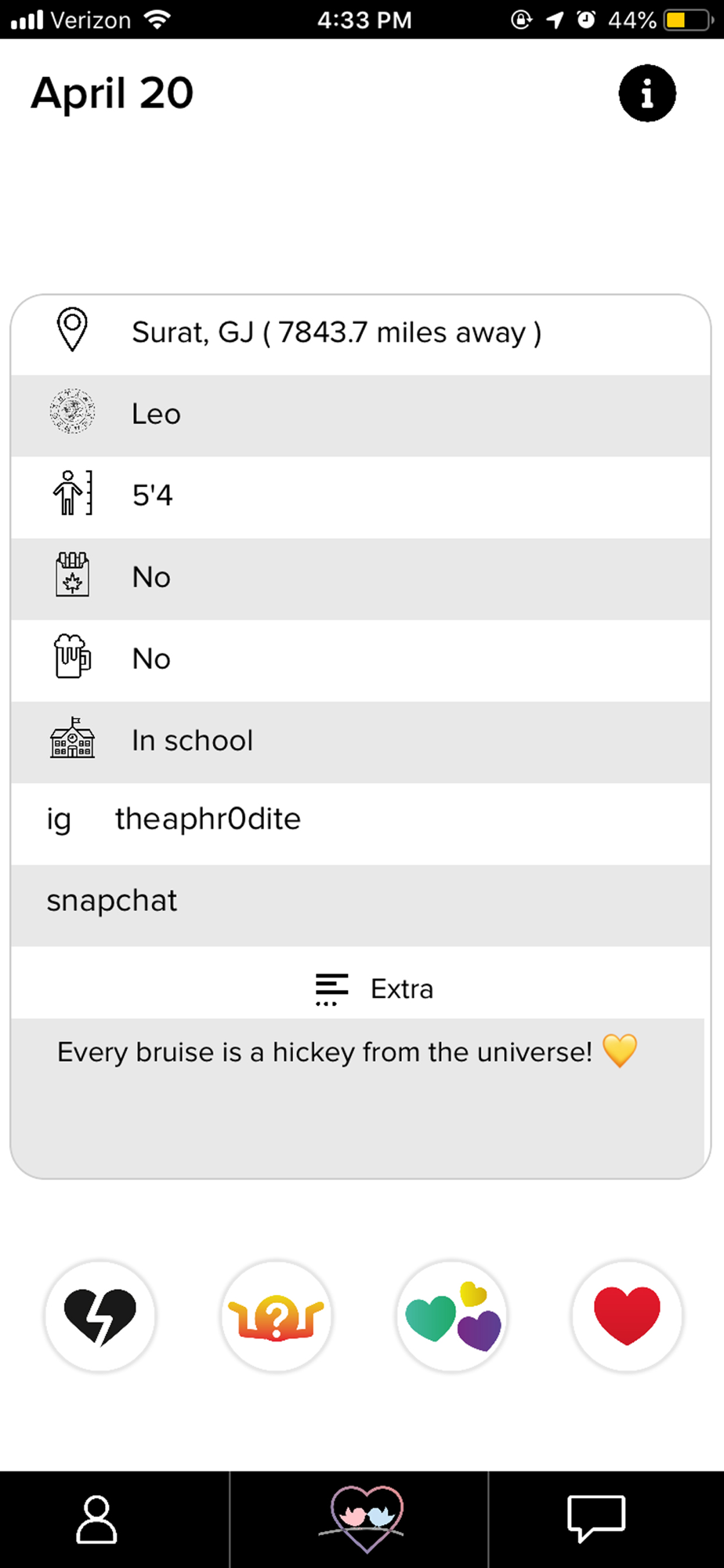724x1568 pixels.
Task: Tap the beer mug drinking icon
Action: (x=72, y=656)
